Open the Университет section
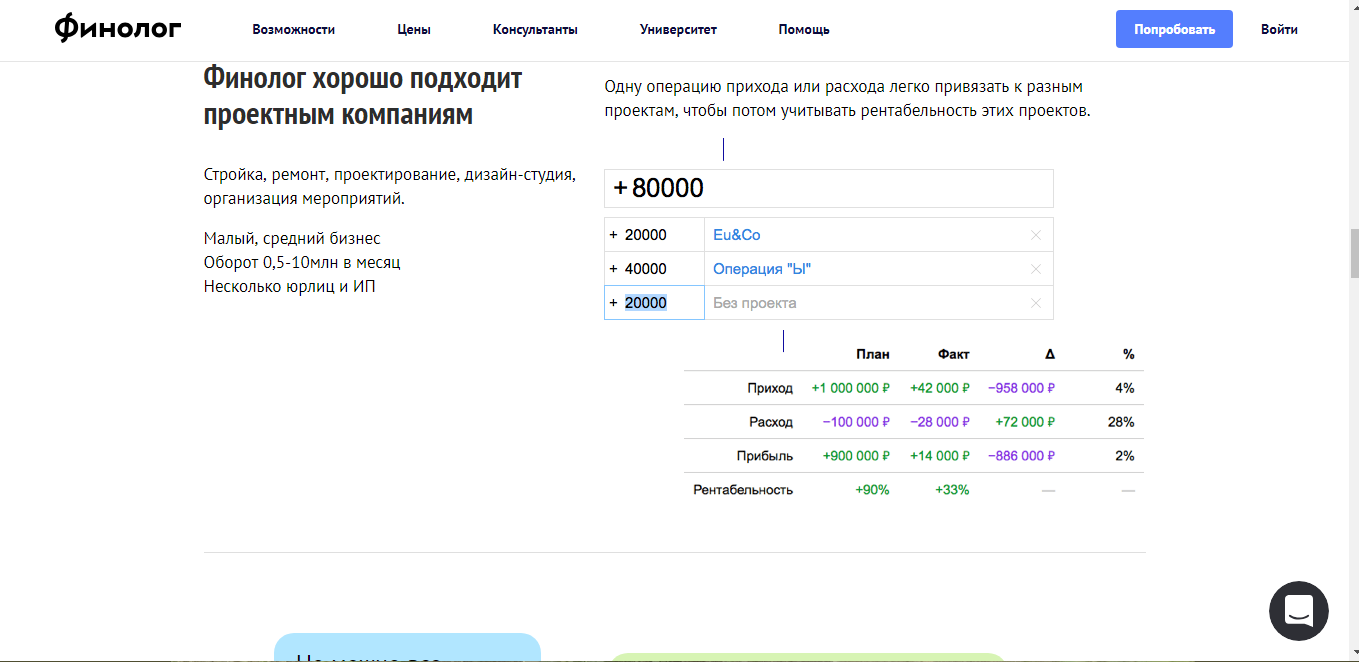This screenshot has height=662, width=1359. point(677,29)
